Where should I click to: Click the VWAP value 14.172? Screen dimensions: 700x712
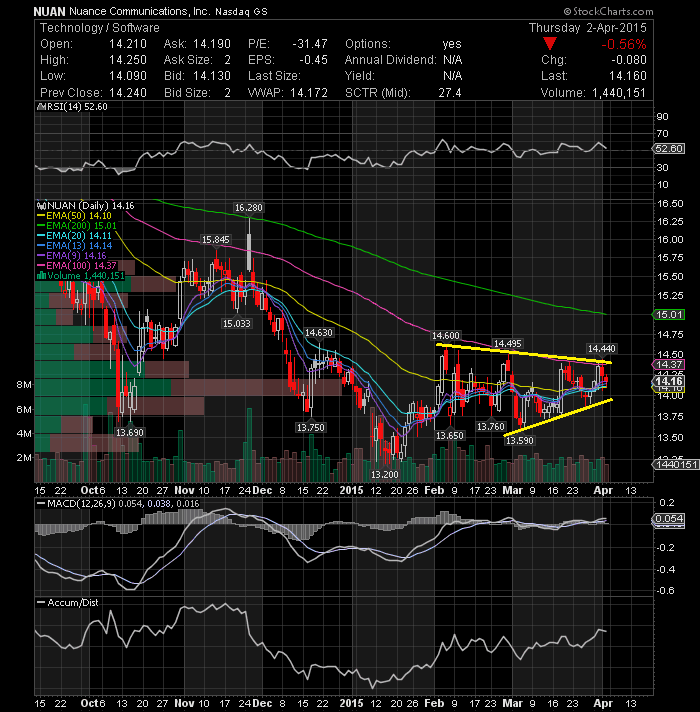[x=309, y=93]
